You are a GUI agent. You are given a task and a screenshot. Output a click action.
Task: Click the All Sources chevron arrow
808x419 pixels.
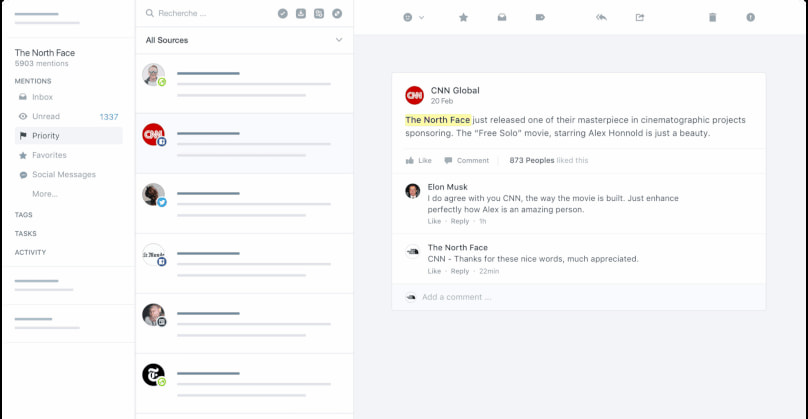pos(339,40)
